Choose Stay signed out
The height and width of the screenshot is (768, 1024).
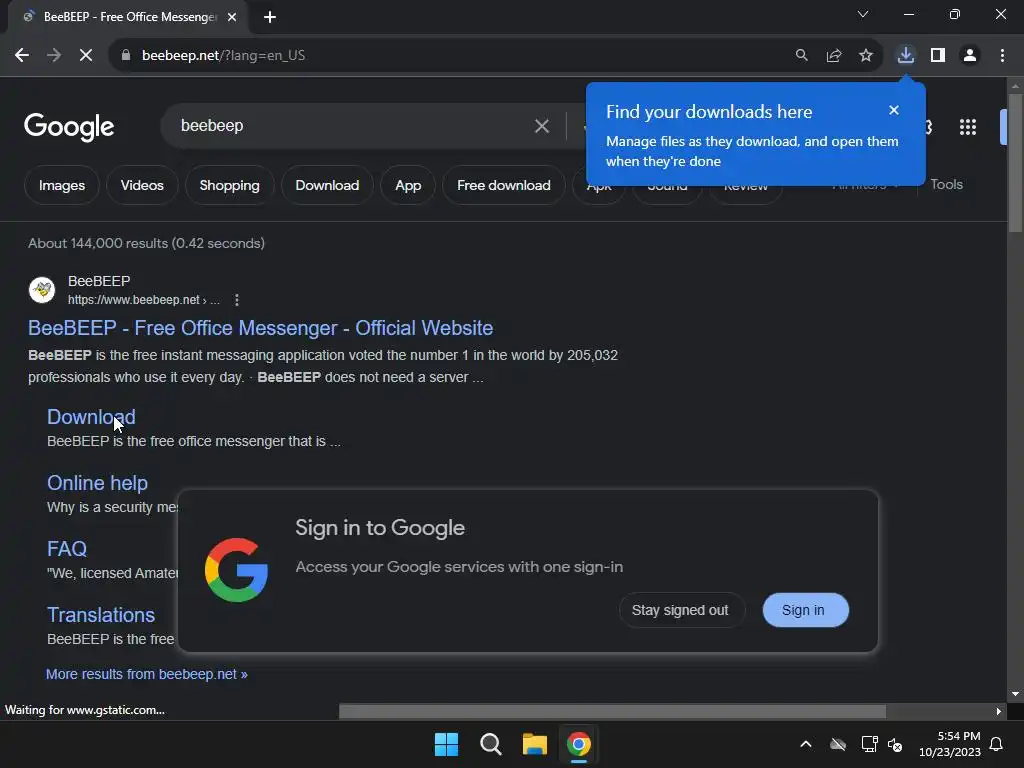(681, 610)
